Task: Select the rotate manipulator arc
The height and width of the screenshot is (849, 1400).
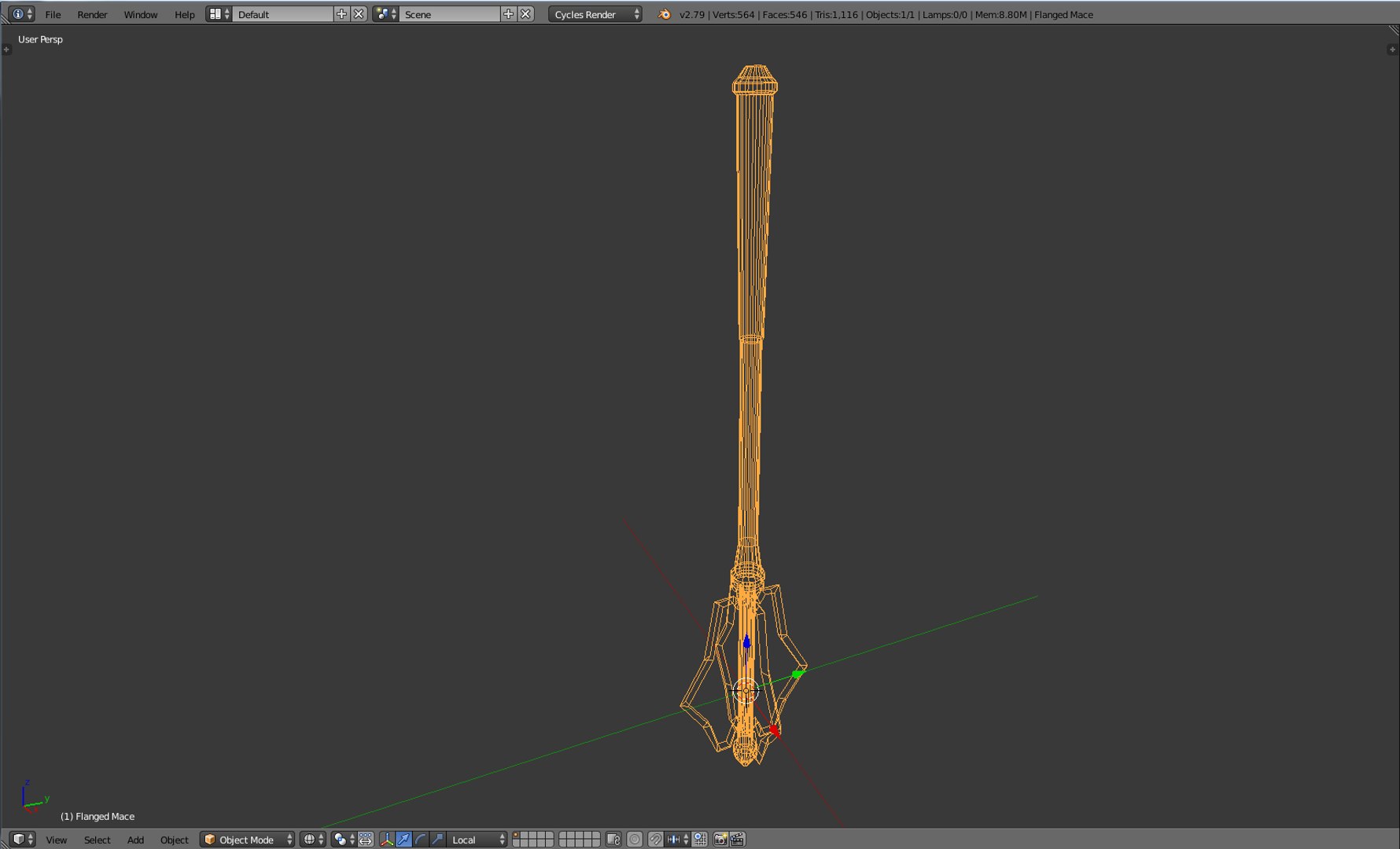Action: [x=420, y=840]
